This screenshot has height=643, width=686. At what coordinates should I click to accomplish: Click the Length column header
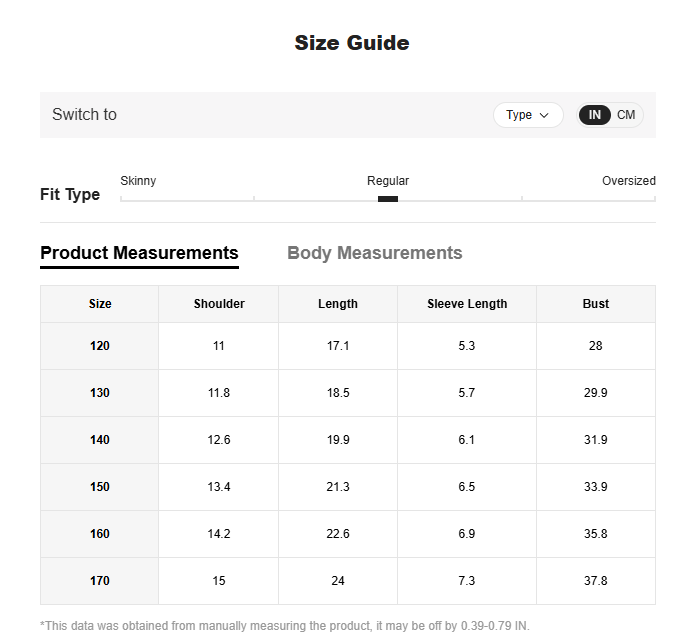coord(338,304)
